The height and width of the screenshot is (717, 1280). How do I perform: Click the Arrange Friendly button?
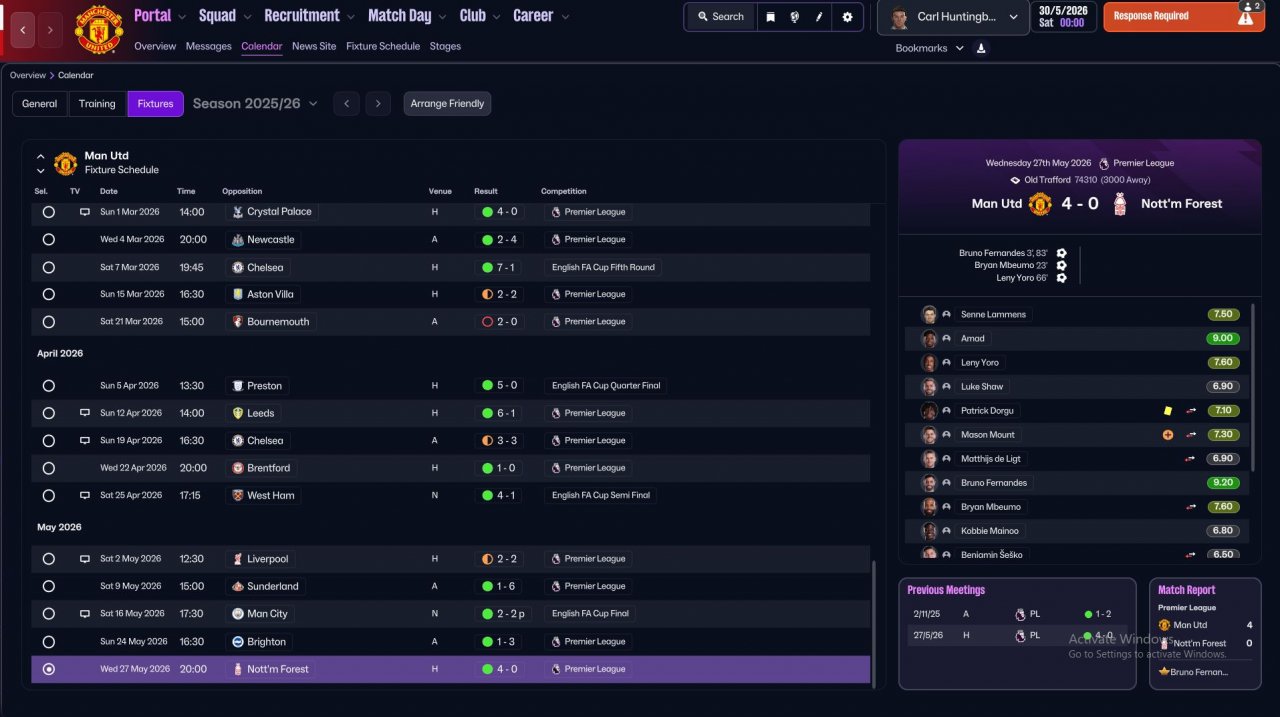coord(447,104)
